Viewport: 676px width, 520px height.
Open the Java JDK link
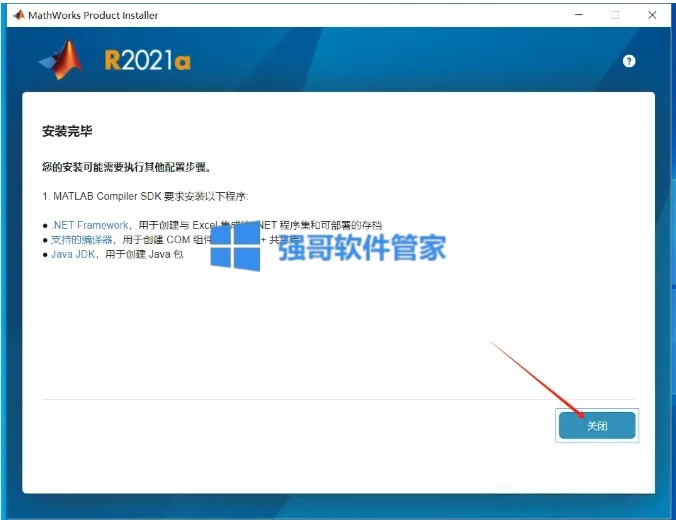(x=73, y=254)
